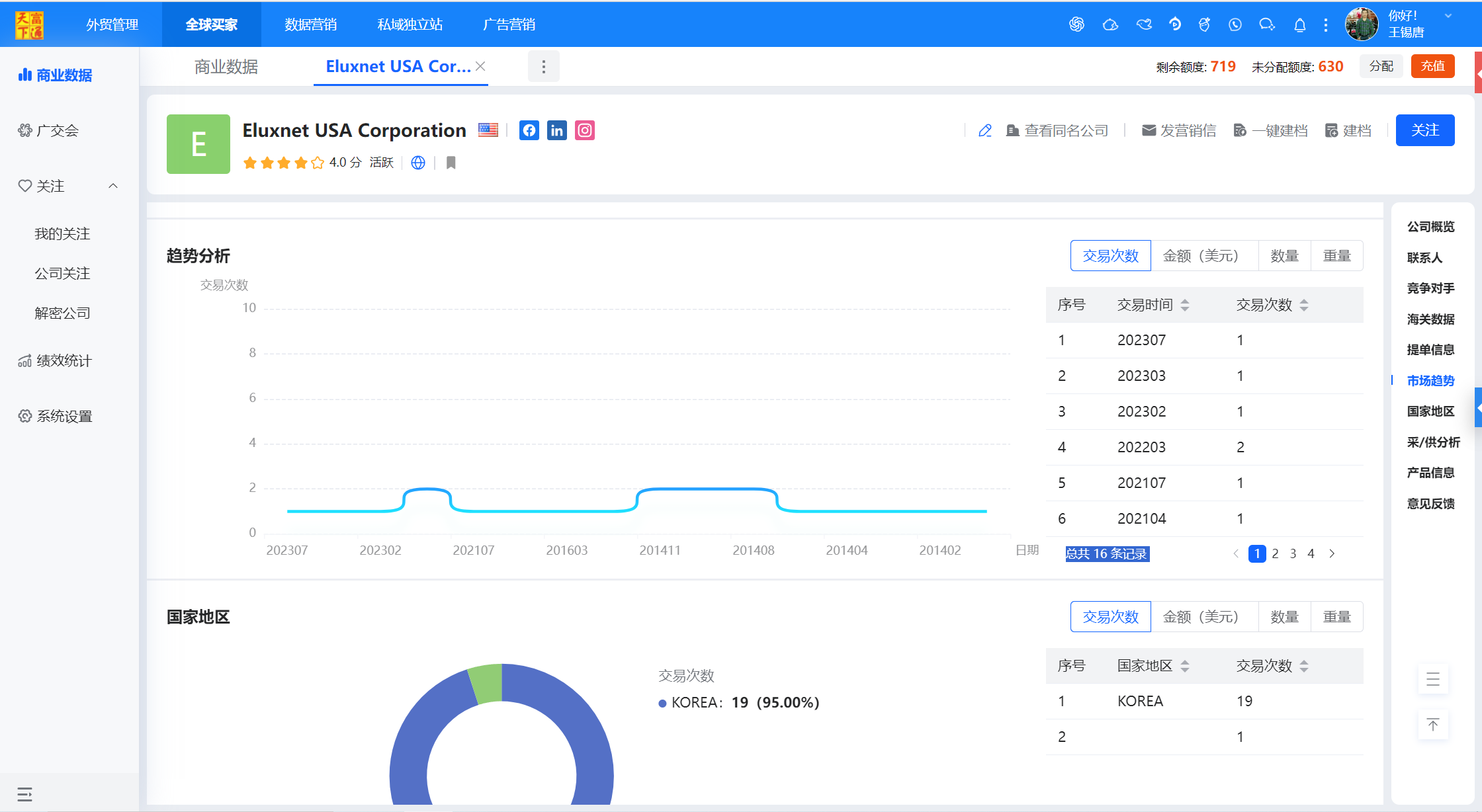Click the circular play arrow icon

click(x=1175, y=24)
